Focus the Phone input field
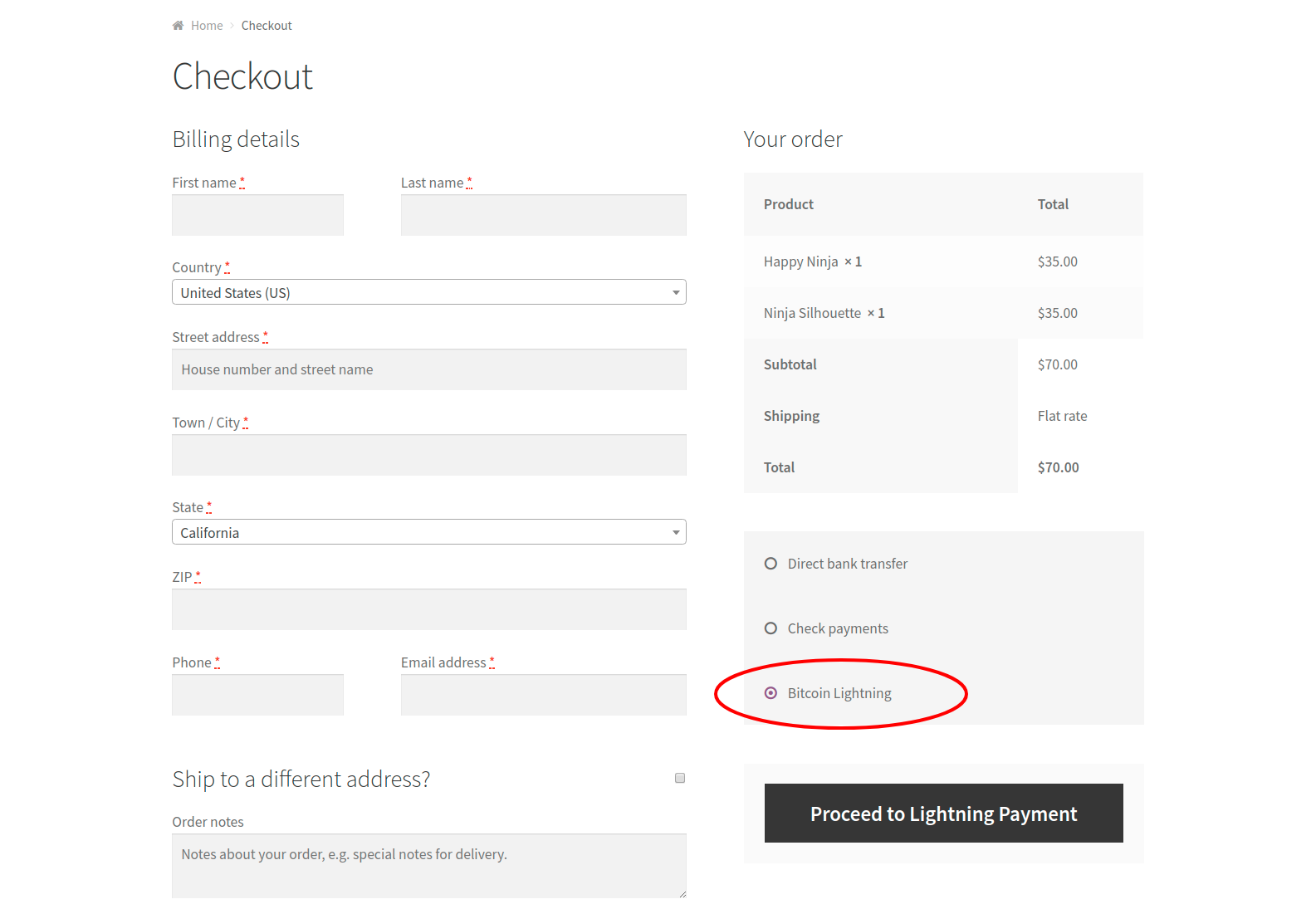 257,695
